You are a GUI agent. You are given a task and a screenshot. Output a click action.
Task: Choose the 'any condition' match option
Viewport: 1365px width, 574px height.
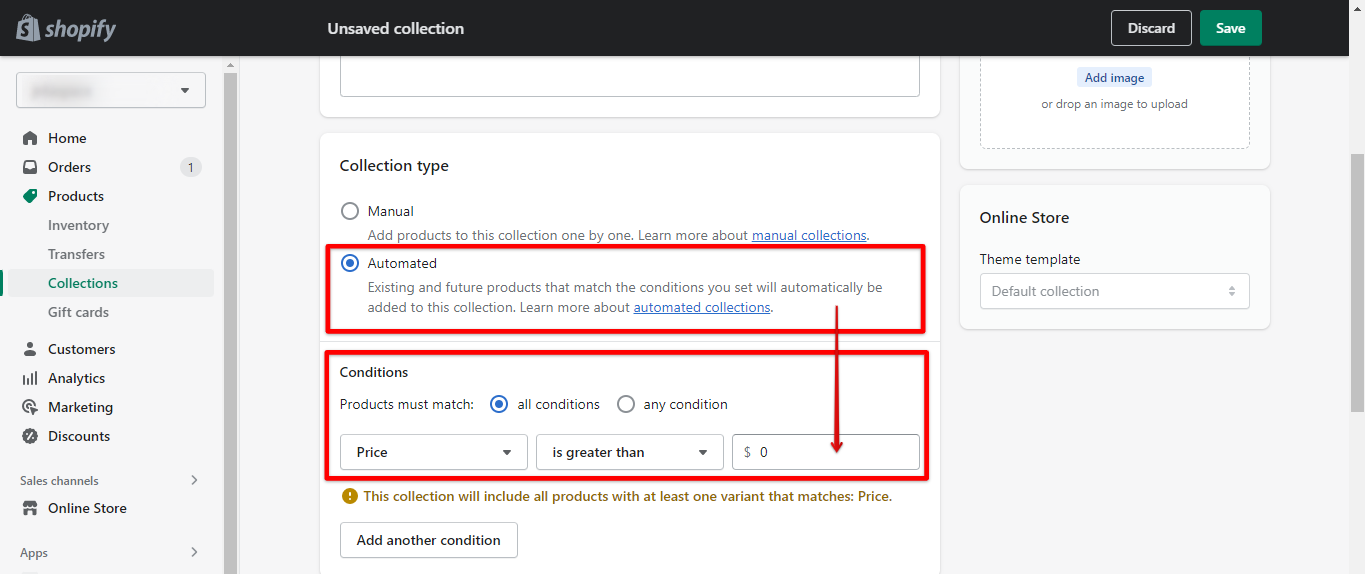(x=626, y=404)
